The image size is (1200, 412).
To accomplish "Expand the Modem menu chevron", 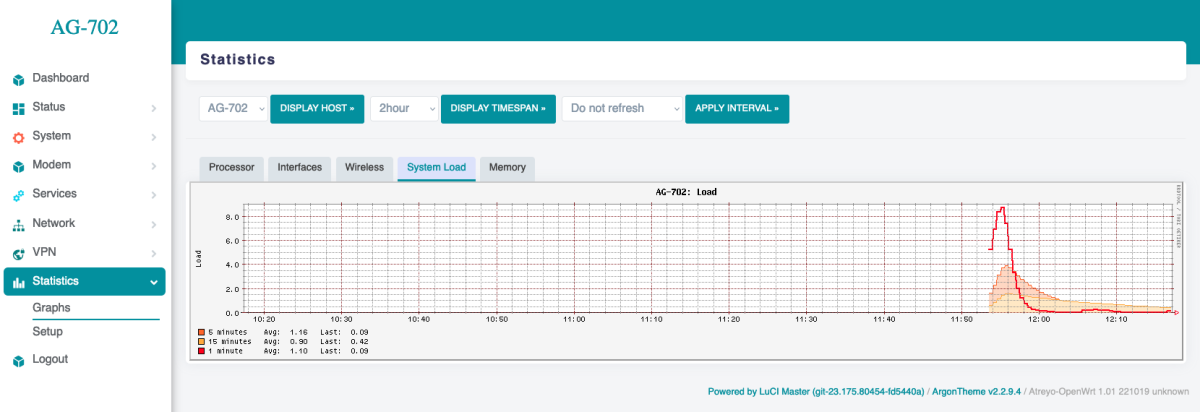I will pos(153,166).
